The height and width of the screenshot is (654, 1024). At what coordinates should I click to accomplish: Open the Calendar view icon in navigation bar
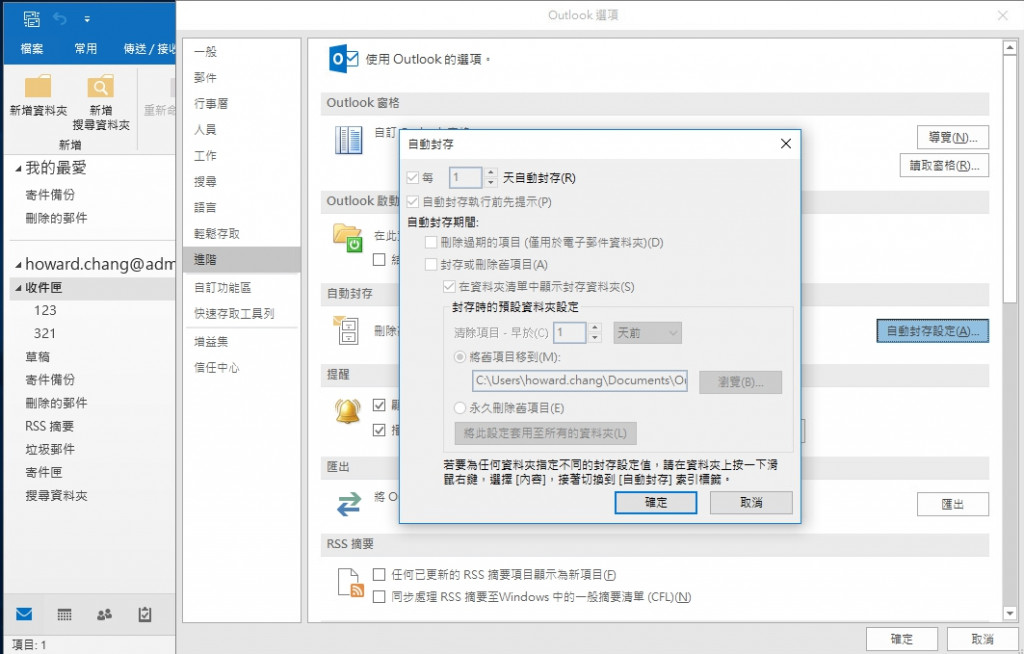coord(64,614)
